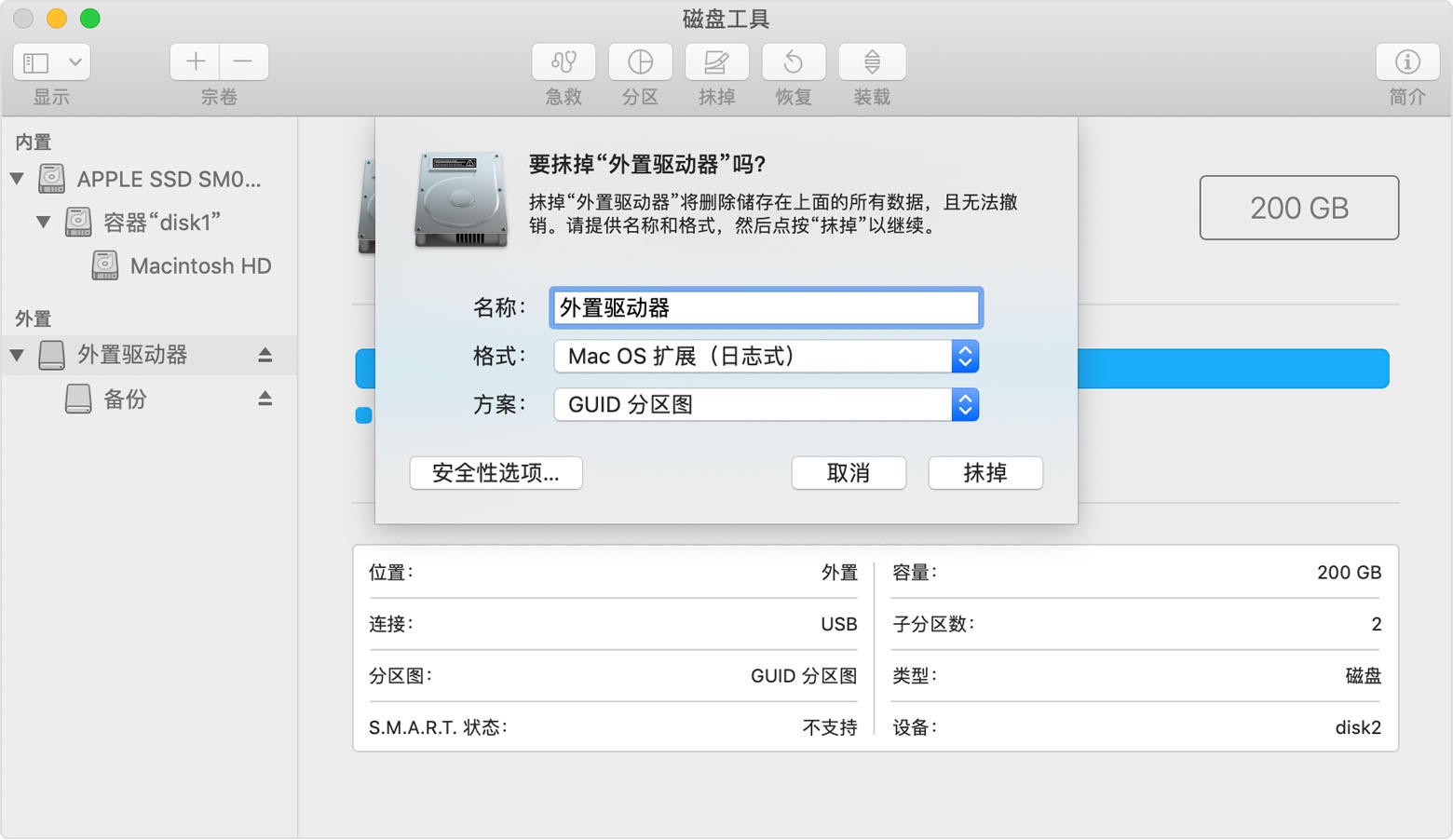
Task: Click the 外置 sidebar section header
Action: (x=34, y=318)
